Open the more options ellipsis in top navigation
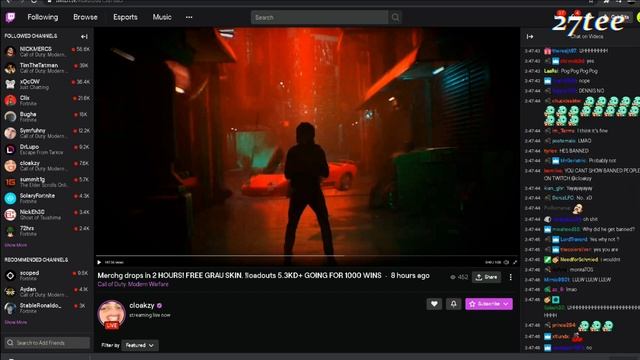The image size is (640, 360). (x=189, y=17)
